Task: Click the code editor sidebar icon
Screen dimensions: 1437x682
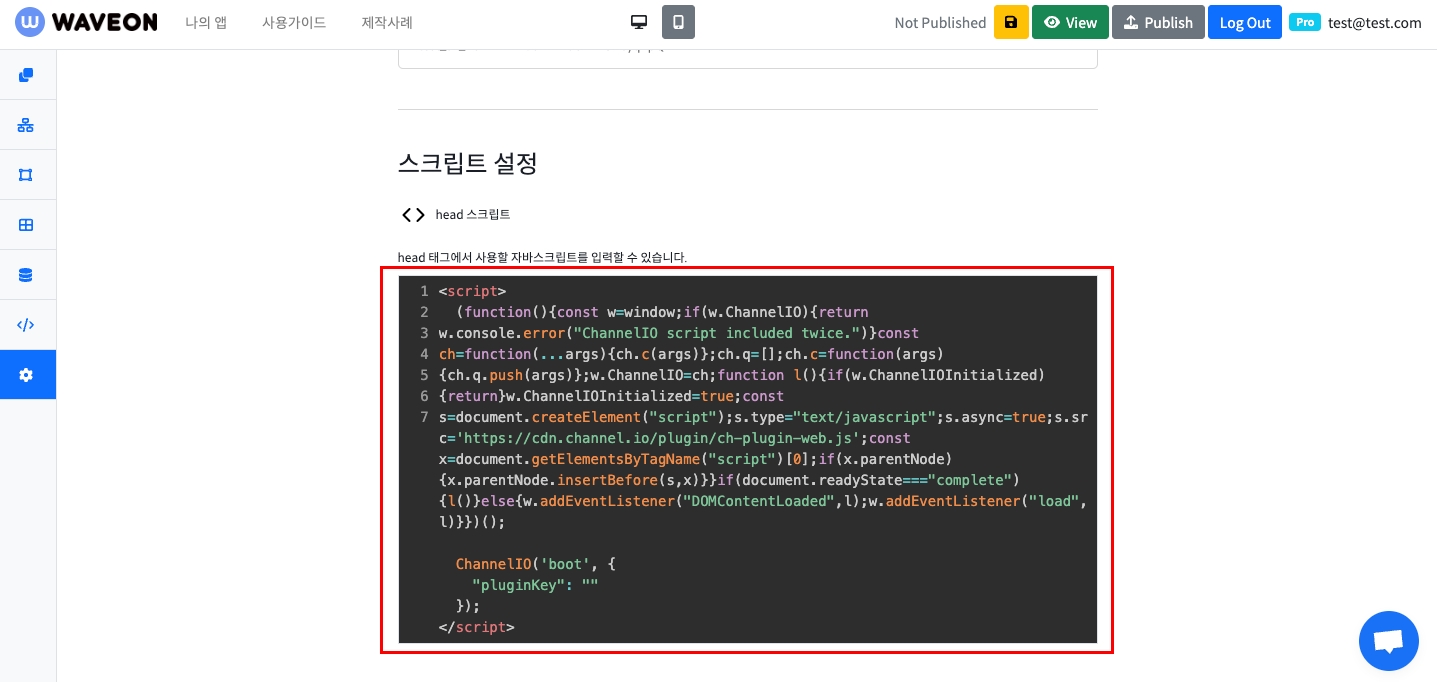Action: point(26,325)
